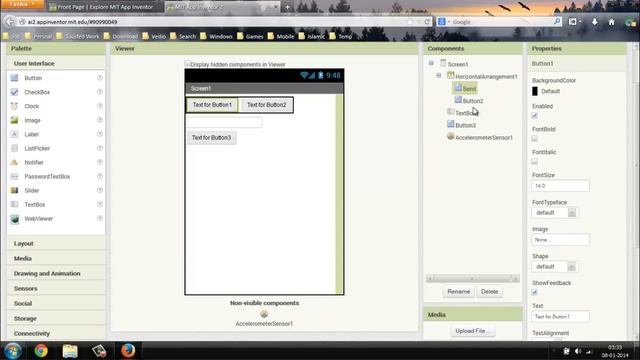Click Text for Button3 in viewer
640x360 pixels.
tap(211, 138)
